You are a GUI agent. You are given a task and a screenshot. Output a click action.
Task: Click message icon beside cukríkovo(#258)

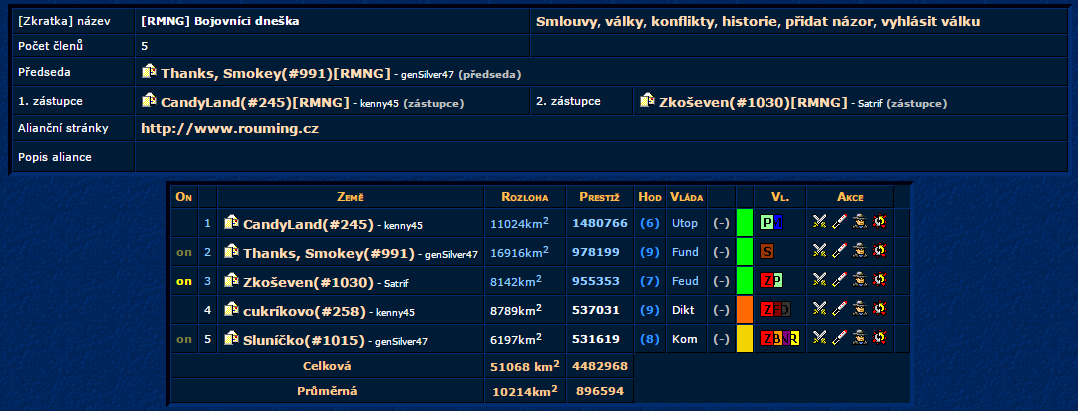[x=231, y=309]
